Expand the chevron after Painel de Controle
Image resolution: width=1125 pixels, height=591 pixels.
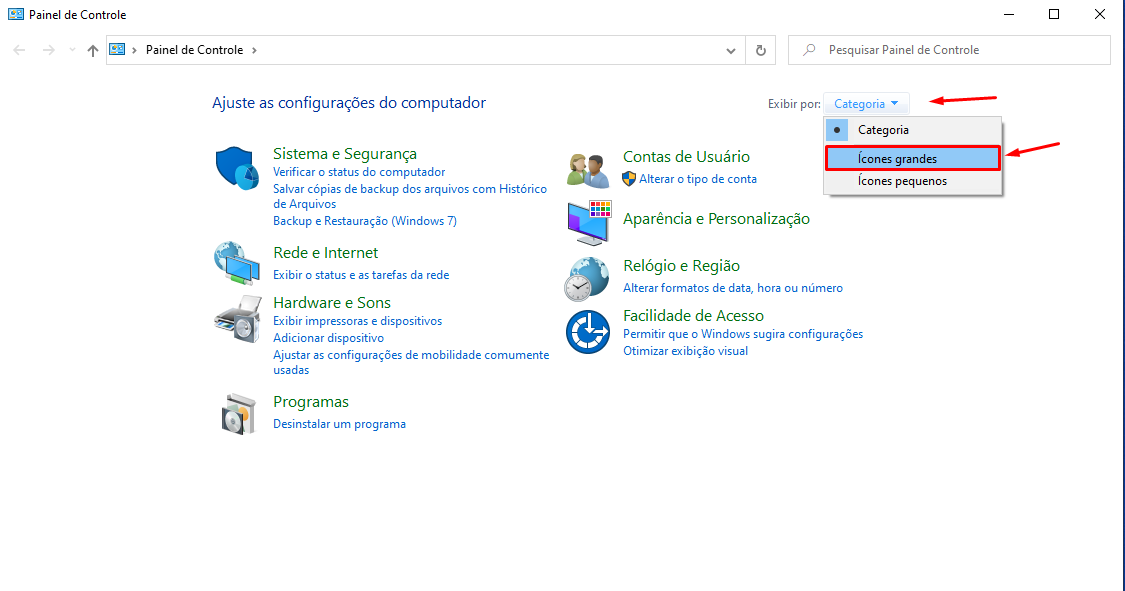click(x=254, y=50)
